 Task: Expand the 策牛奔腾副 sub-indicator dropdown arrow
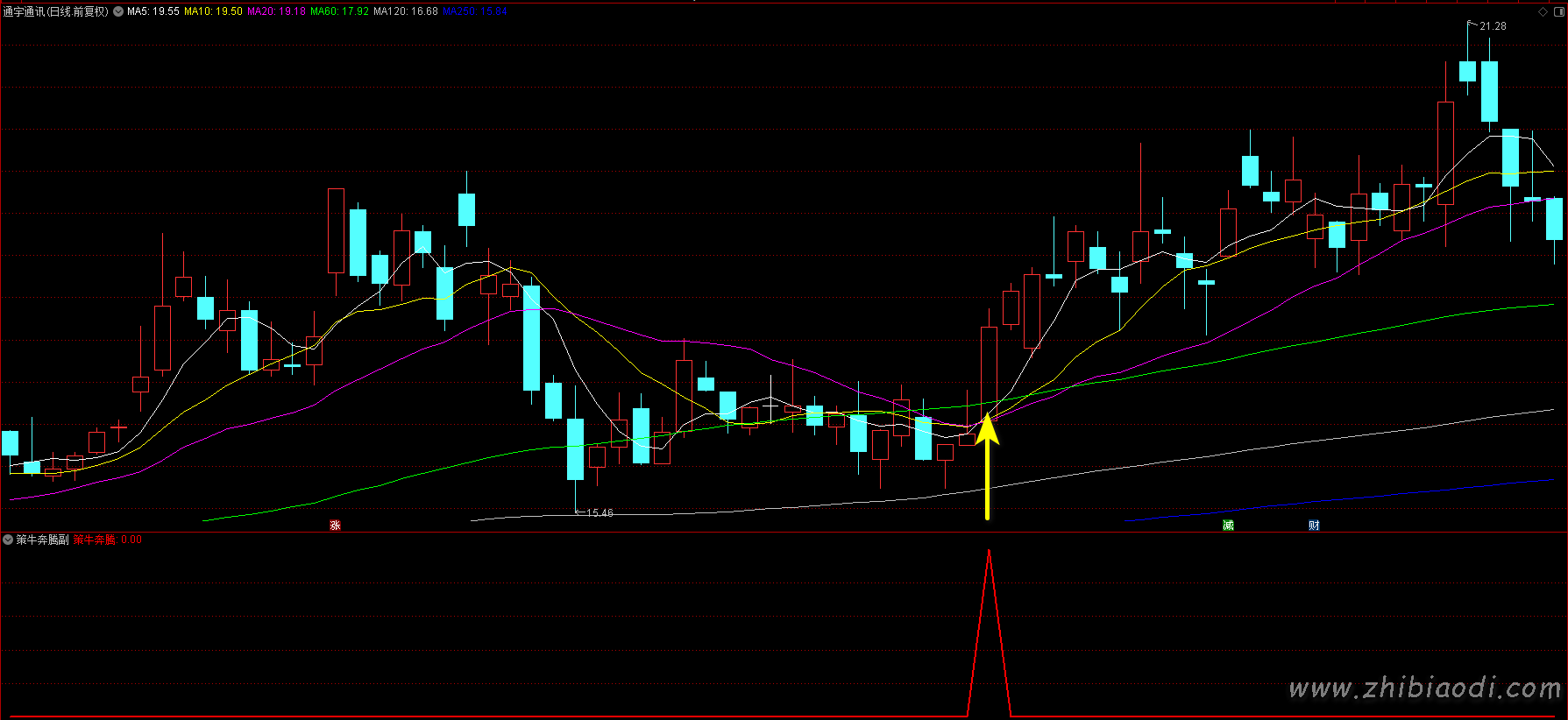(x=8, y=540)
